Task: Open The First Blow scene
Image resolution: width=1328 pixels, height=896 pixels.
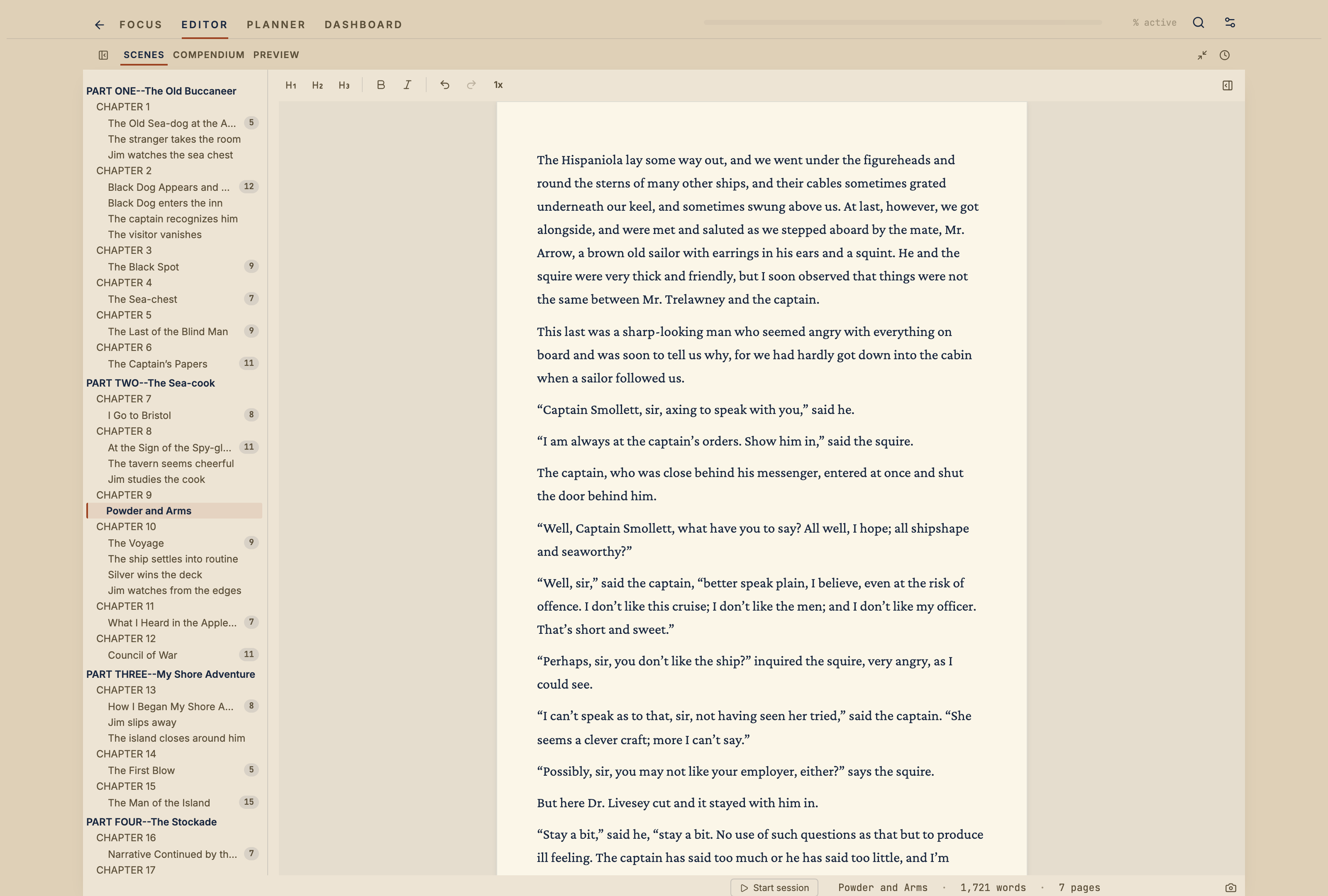Action: 141,771
